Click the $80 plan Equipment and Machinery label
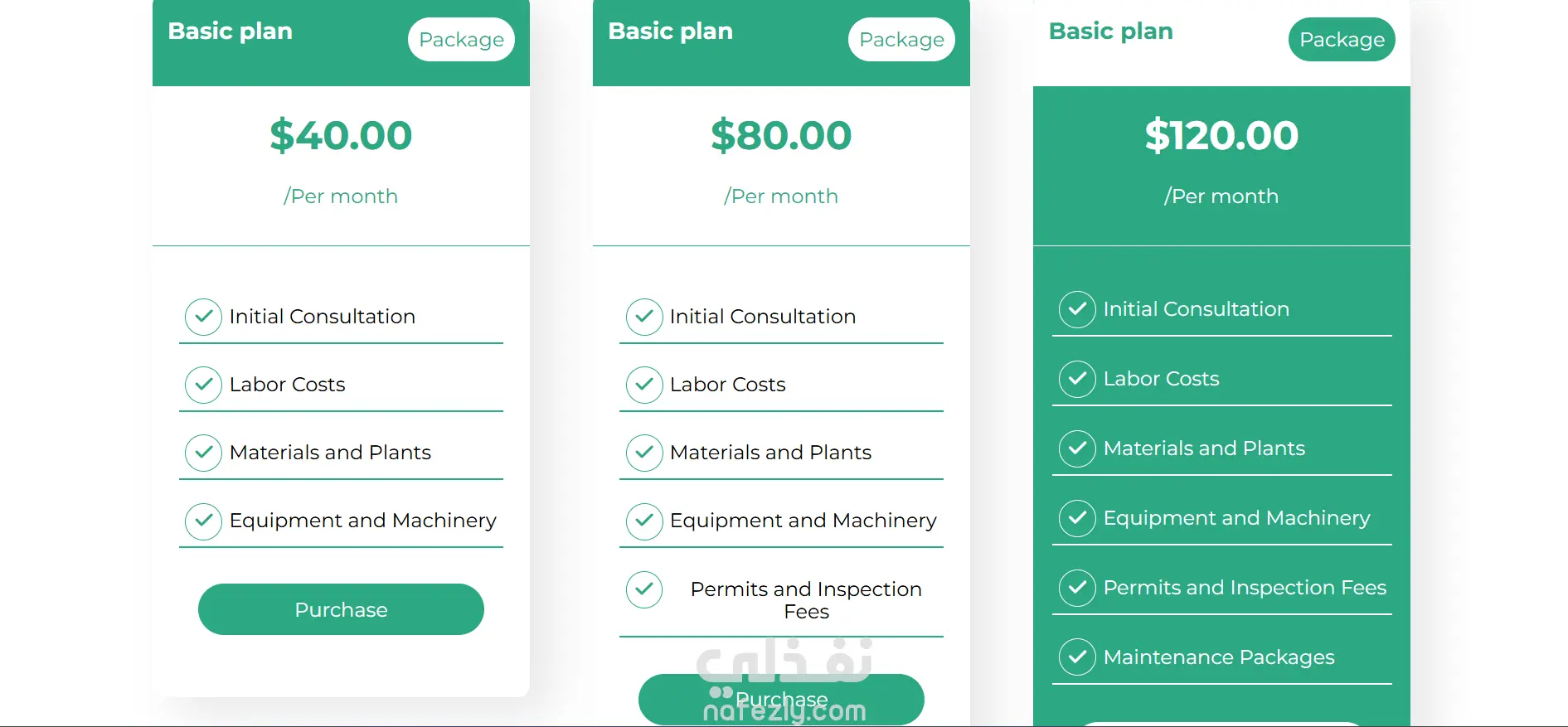 tap(803, 521)
